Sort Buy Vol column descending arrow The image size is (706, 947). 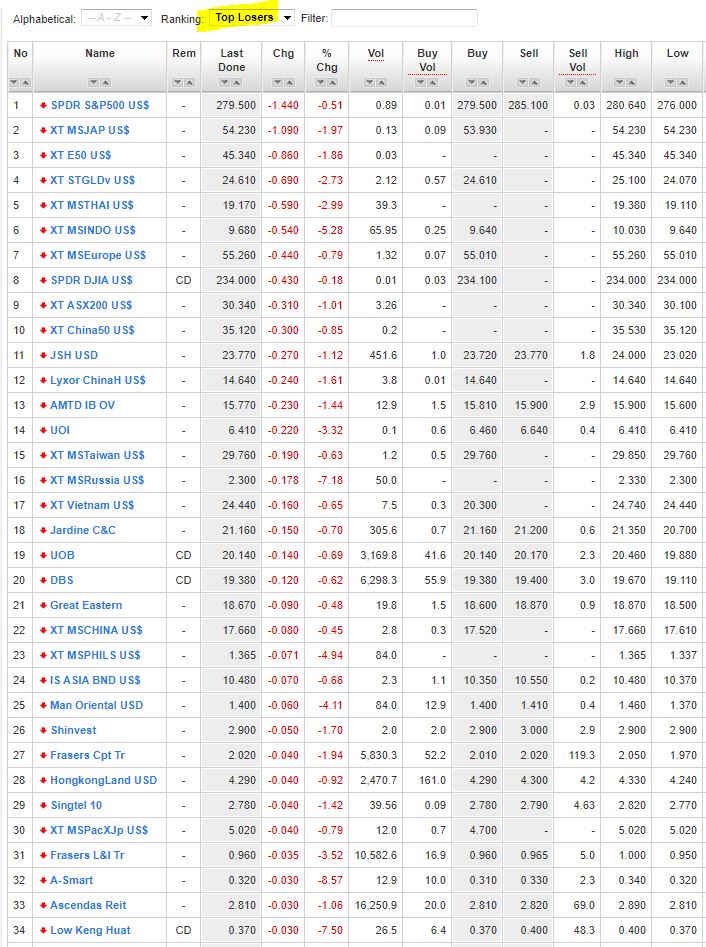pyautogui.click(x=422, y=83)
